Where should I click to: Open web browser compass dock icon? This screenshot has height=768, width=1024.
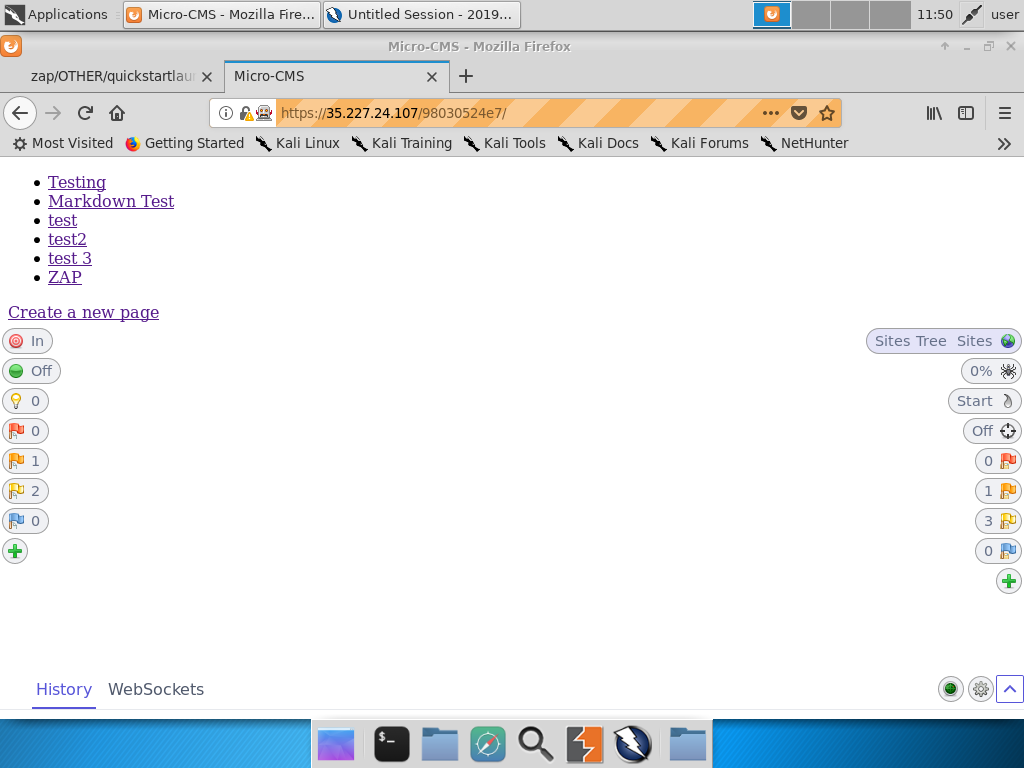click(488, 744)
